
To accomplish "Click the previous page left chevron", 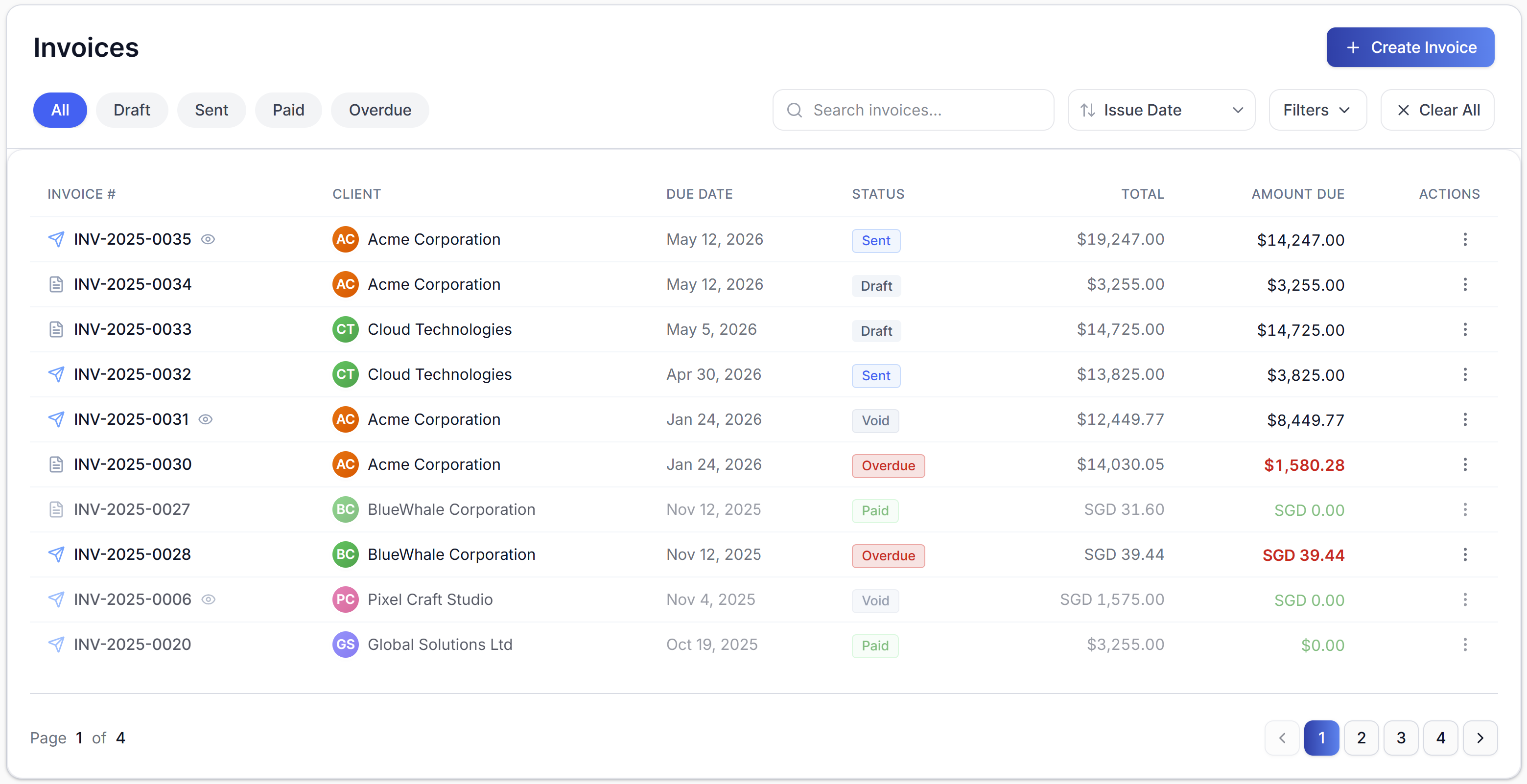I will click(1282, 738).
